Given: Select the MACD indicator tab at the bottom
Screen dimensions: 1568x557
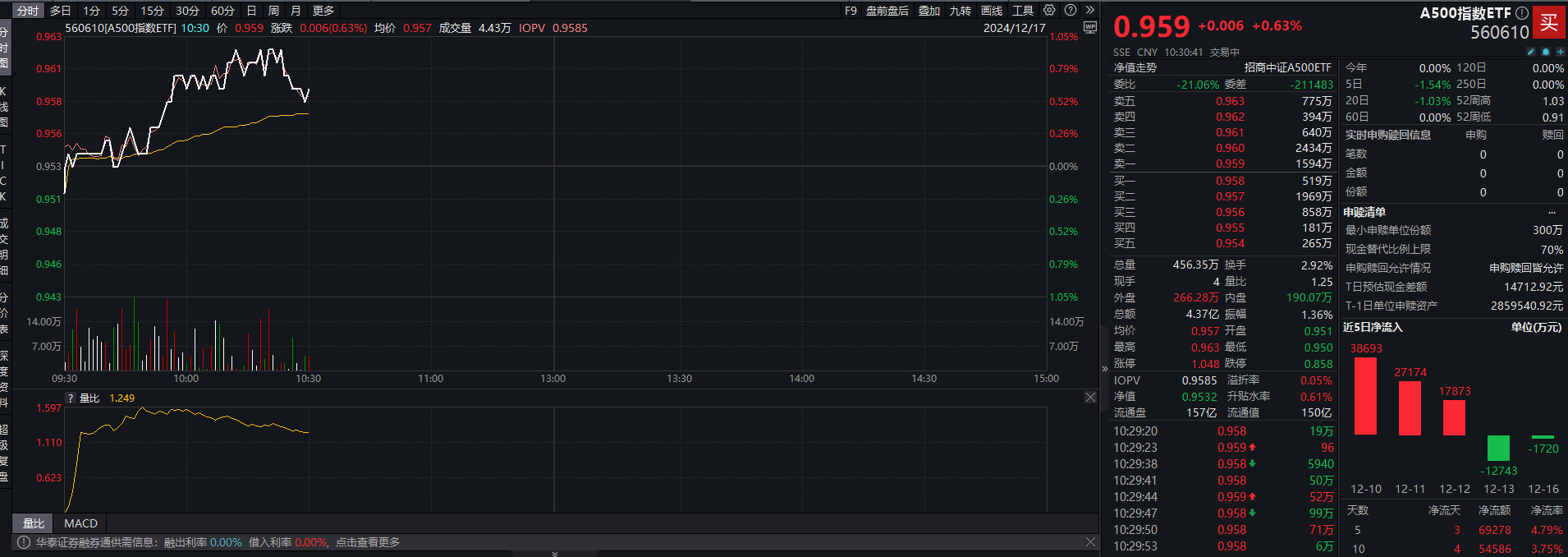Looking at the screenshot, I should click(x=80, y=523).
